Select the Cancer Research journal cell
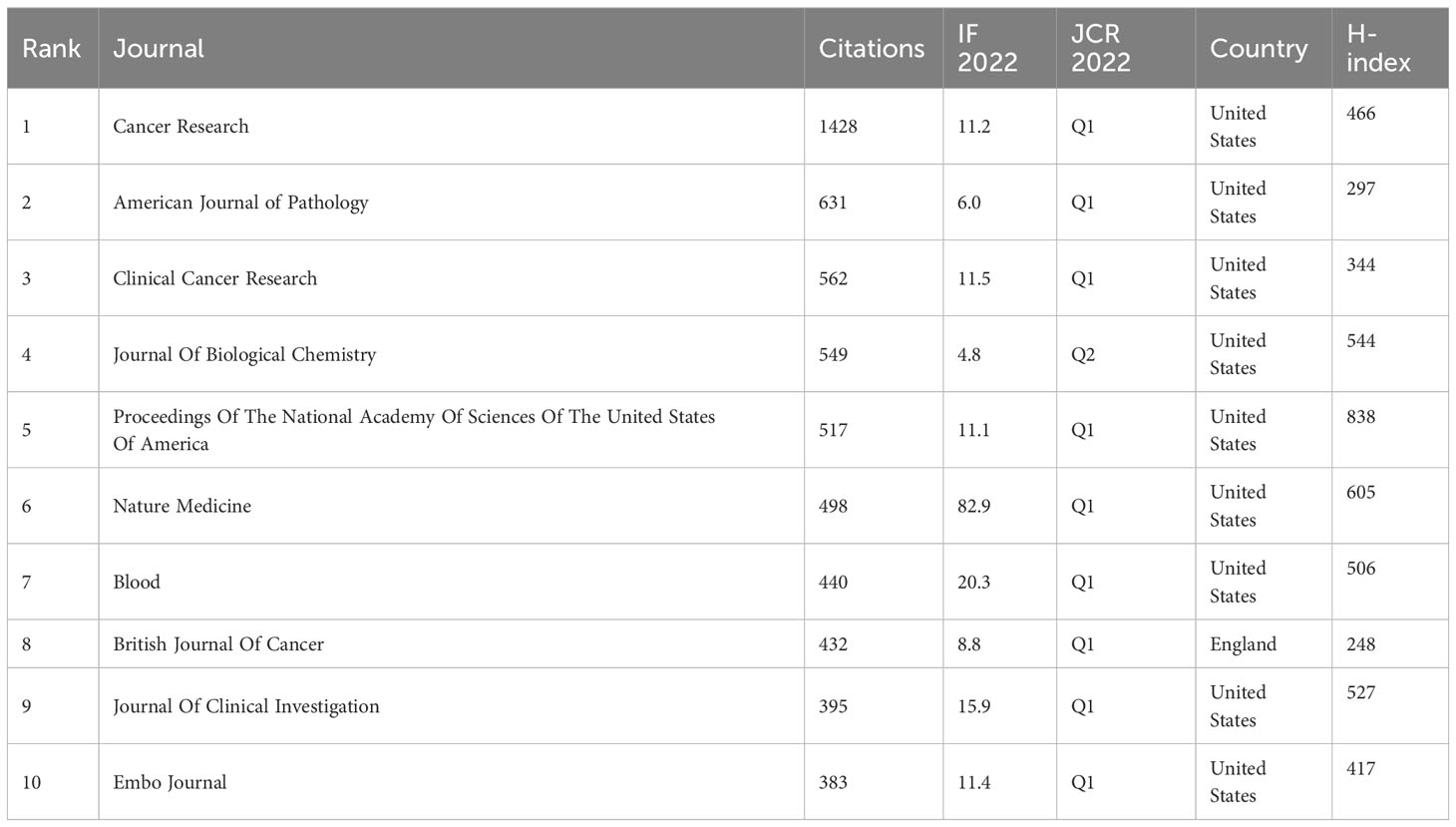 coord(181,127)
